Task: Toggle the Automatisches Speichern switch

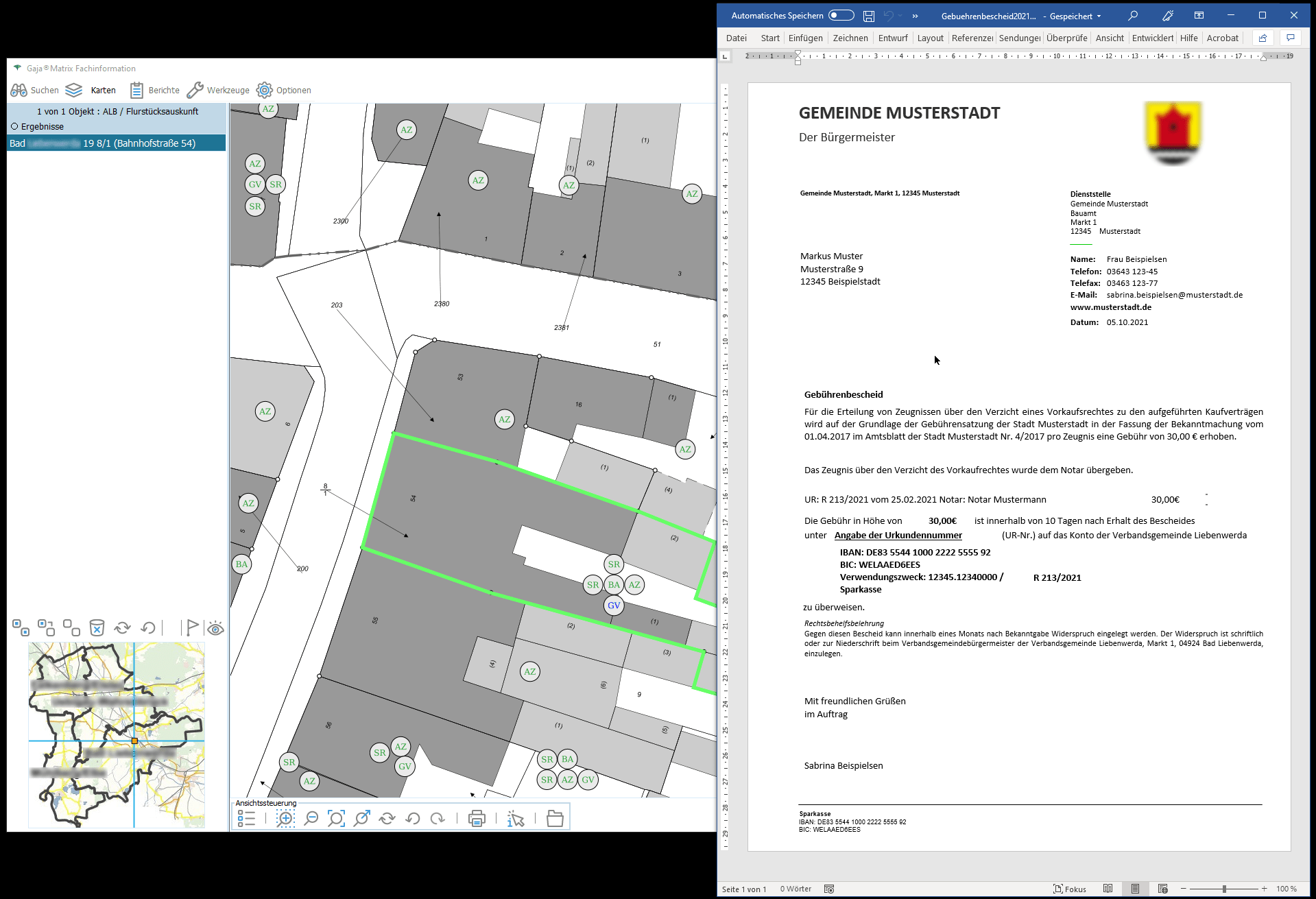Action: tap(841, 16)
